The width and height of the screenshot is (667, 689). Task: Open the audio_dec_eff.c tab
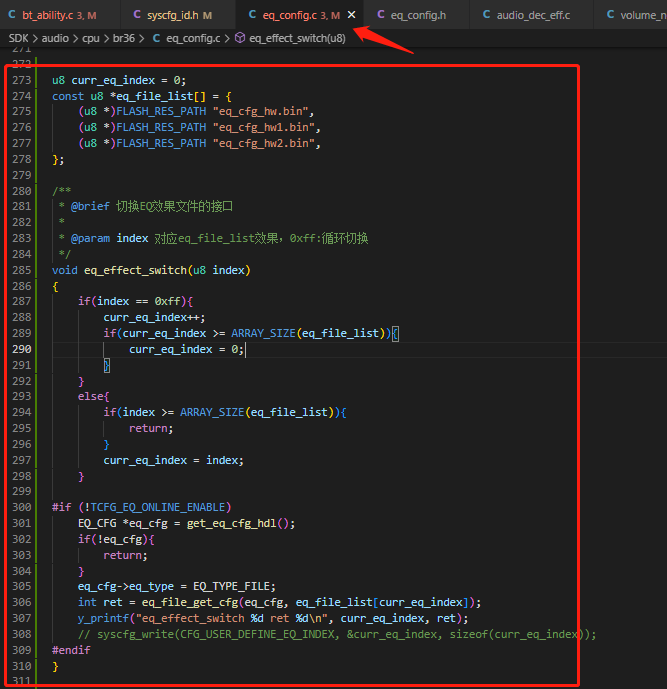coord(526,15)
